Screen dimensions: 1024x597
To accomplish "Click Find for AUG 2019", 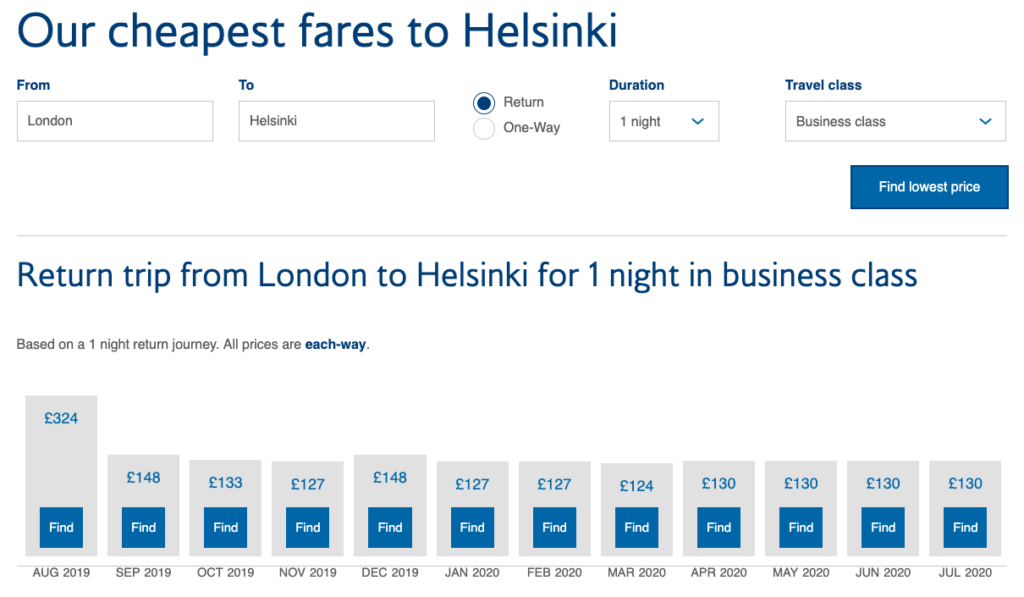I will pos(61,527).
